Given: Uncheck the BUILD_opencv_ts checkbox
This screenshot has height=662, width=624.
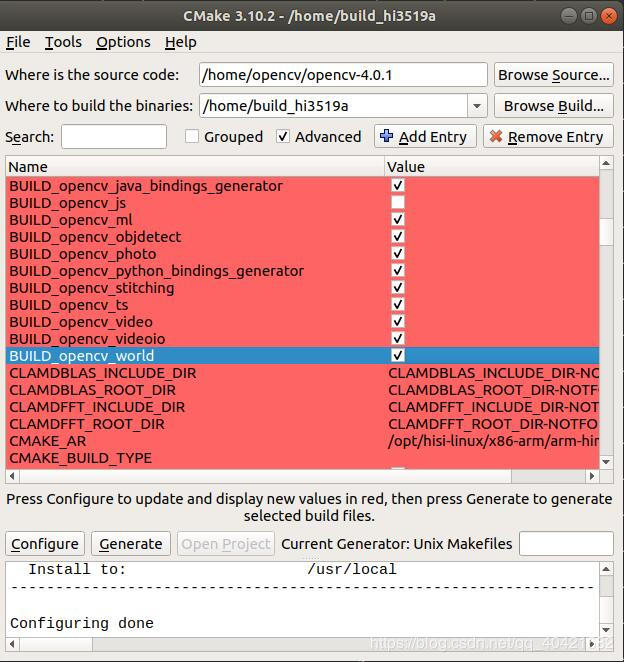Looking at the screenshot, I should (x=398, y=304).
